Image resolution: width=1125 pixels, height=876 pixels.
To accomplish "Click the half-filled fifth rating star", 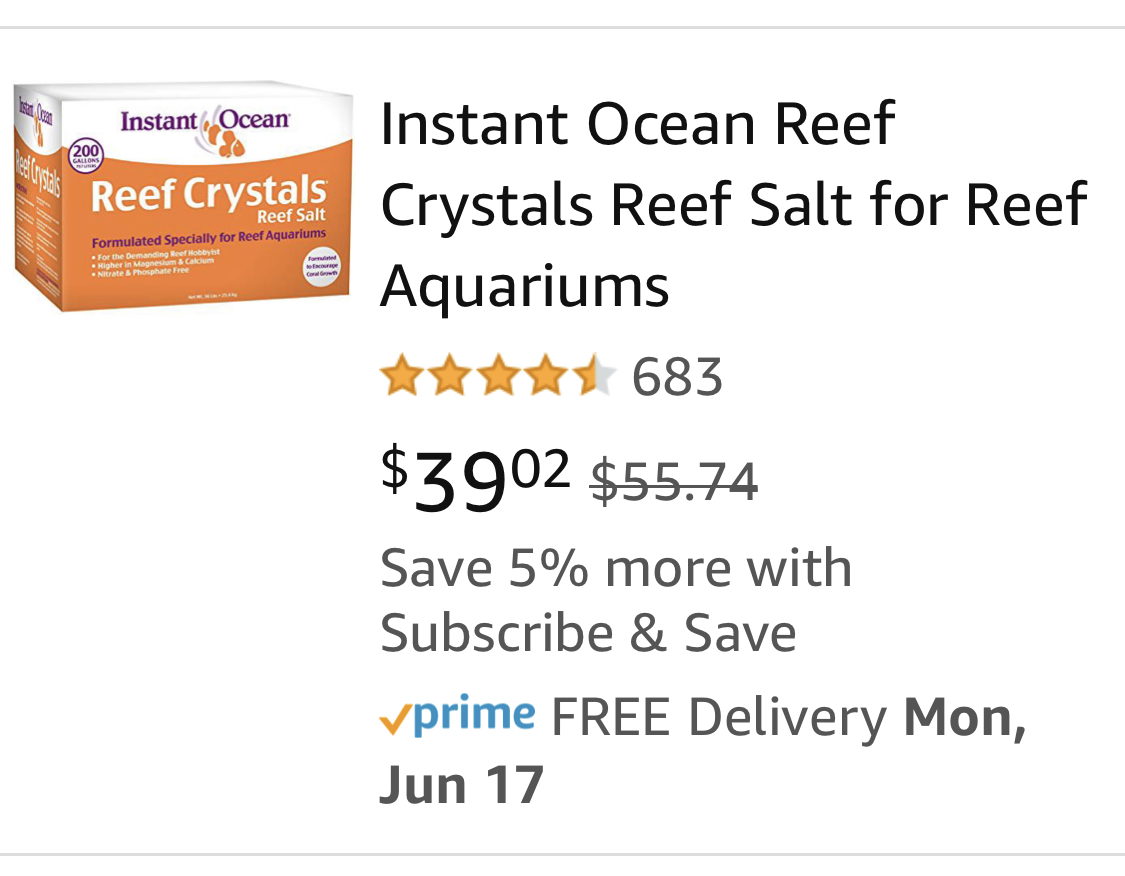I will [x=596, y=377].
